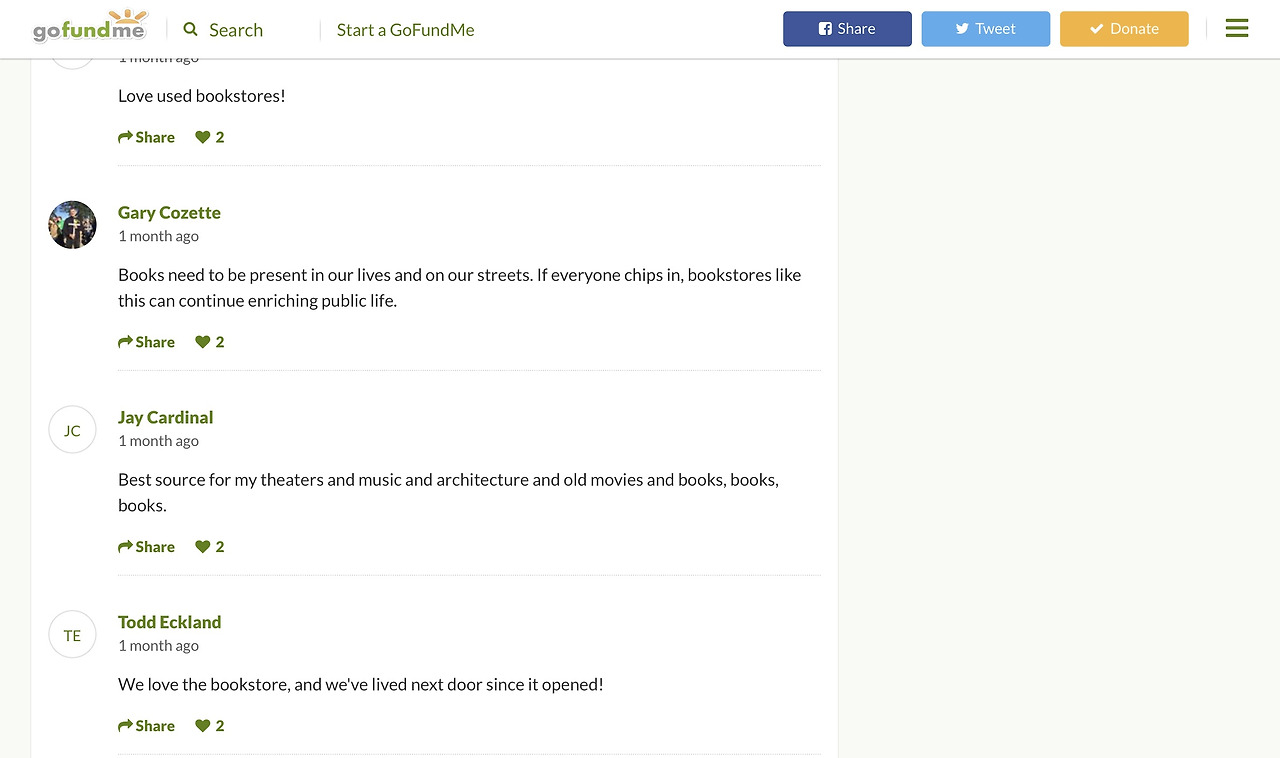Open Jay Cardinal's name link
Image resolution: width=1280 pixels, height=758 pixels.
[x=165, y=417]
